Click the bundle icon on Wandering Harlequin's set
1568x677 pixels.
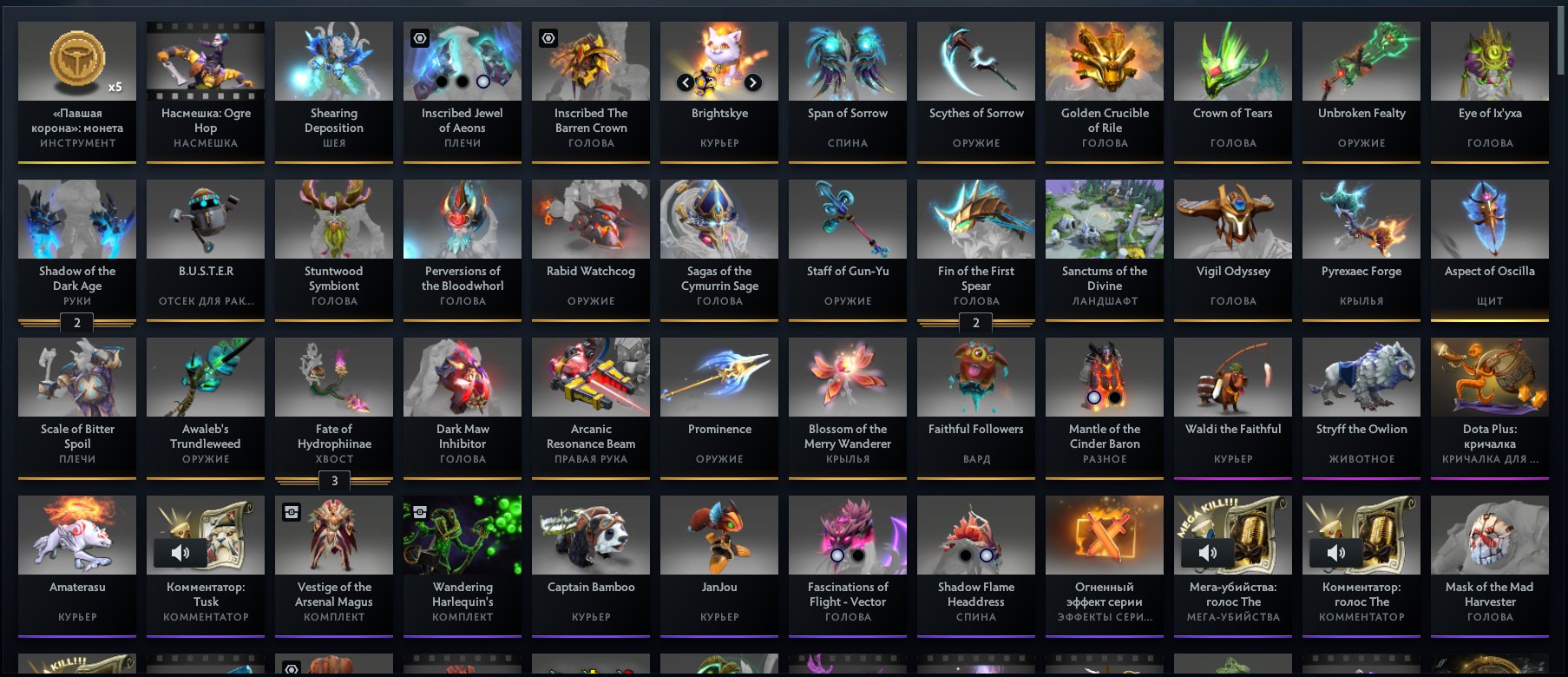[420, 512]
